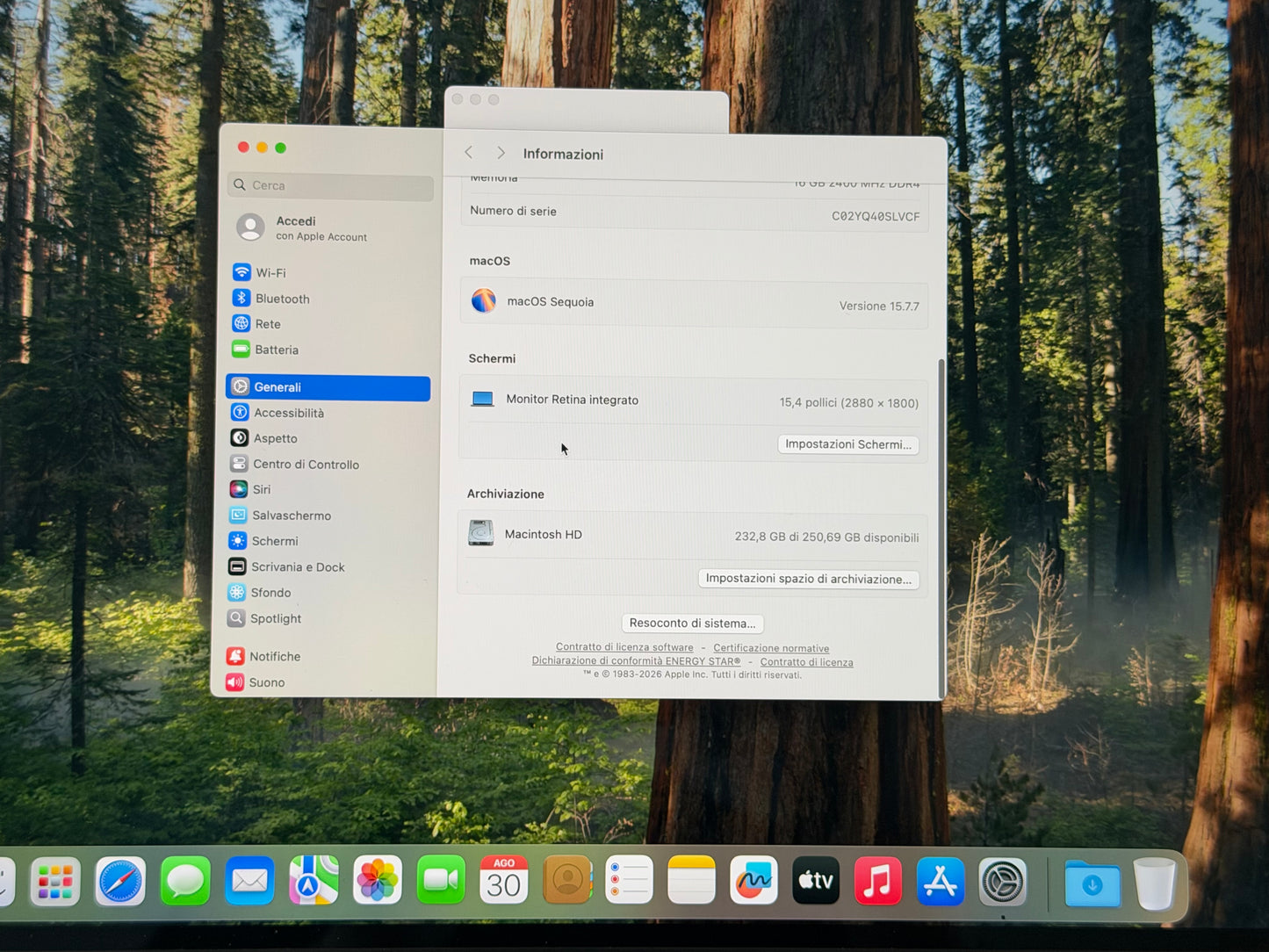Open Safari from the Dock
The image size is (1269, 952).
(120, 882)
